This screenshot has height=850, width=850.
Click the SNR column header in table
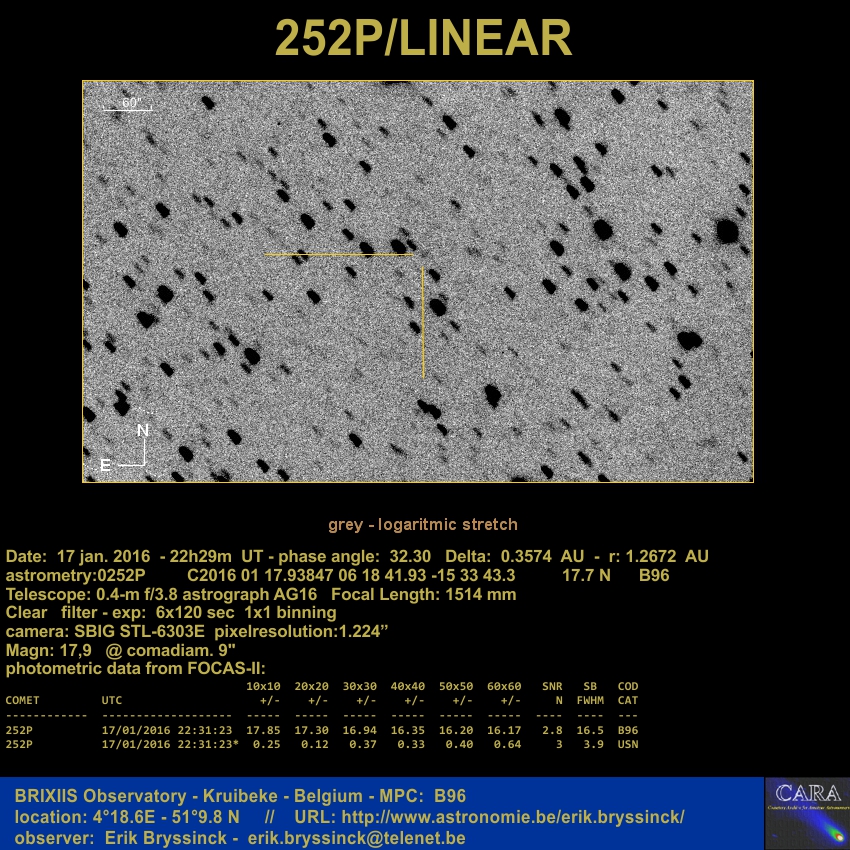tap(551, 687)
